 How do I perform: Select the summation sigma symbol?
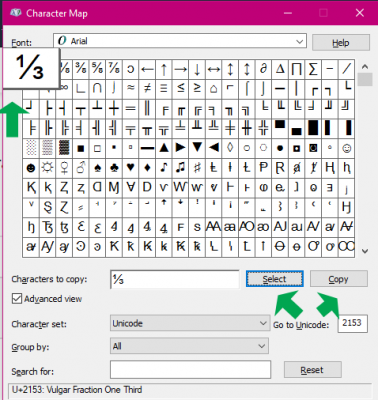click(313, 69)
